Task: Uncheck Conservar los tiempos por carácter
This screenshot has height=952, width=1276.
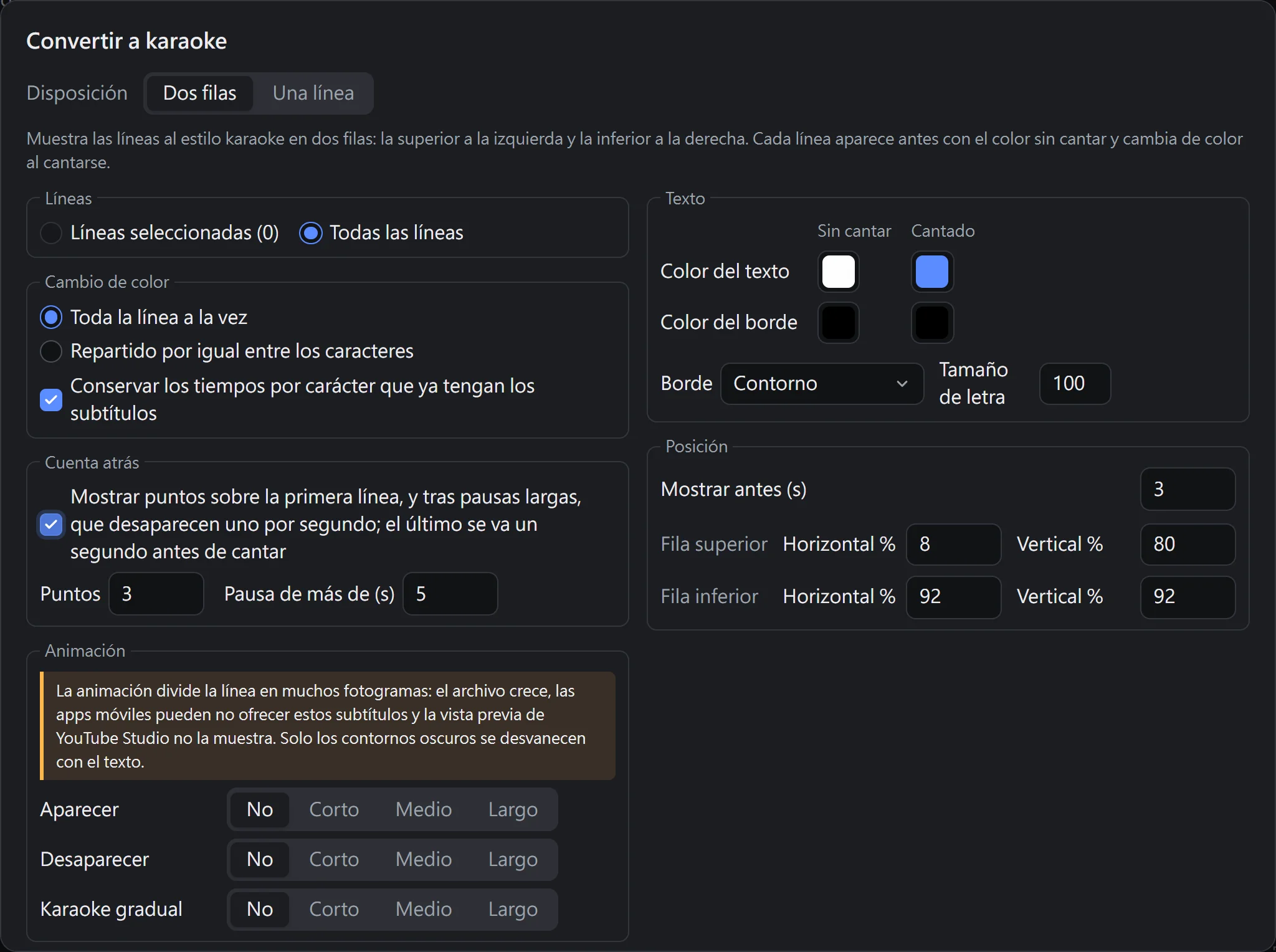Action: 51,400
